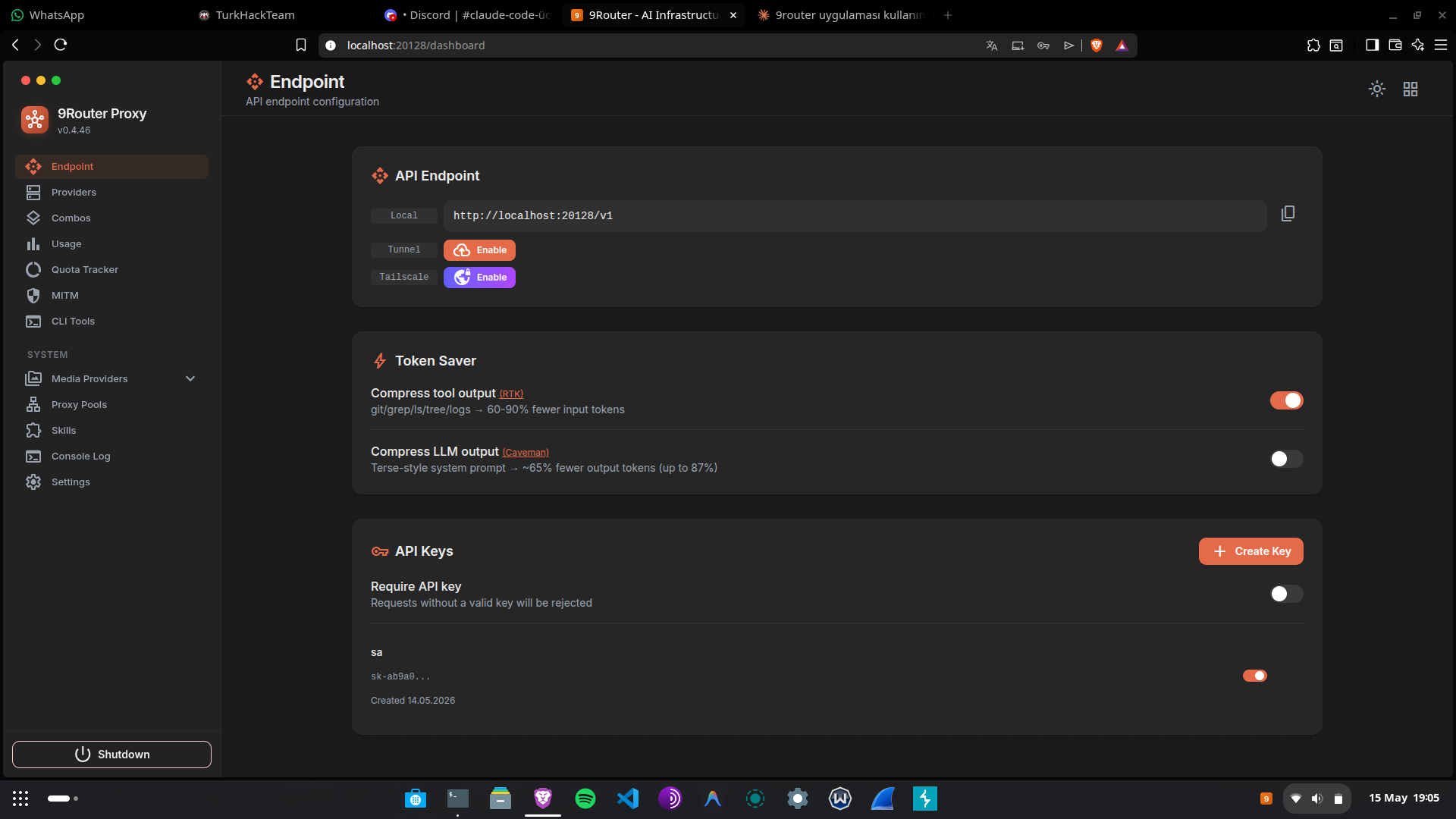Viewport: 1456px width, 819px height.
Task: Switch to the '9router uygulaması' tab
Action: click(x=842, y=15)
